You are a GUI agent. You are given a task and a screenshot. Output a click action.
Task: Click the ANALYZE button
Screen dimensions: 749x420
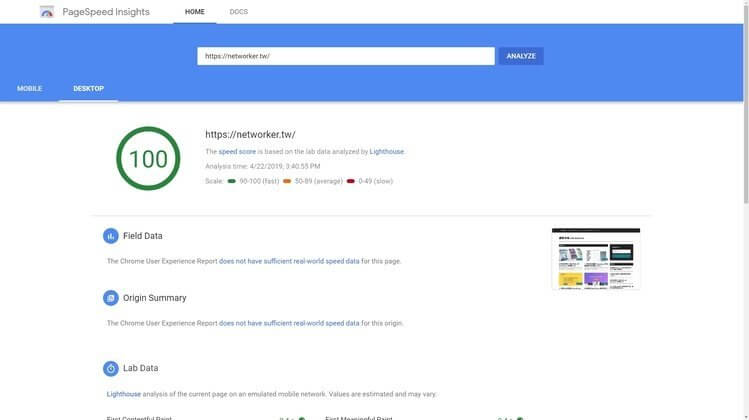(x=521, y=56)
